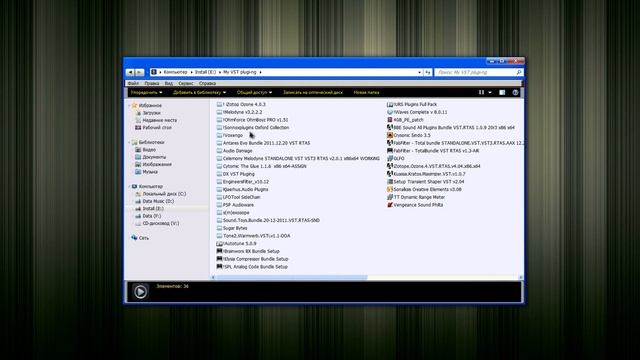Collapse the Библиотеки group triangle

click(130, 142)
